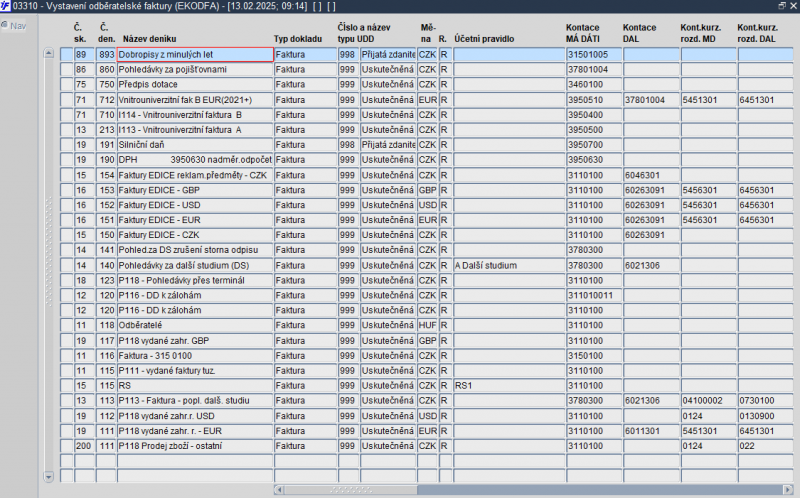Click journal number 893 cell
This screenshot has width=800, height=498.
pyautogui.click(x=106, y=55)
